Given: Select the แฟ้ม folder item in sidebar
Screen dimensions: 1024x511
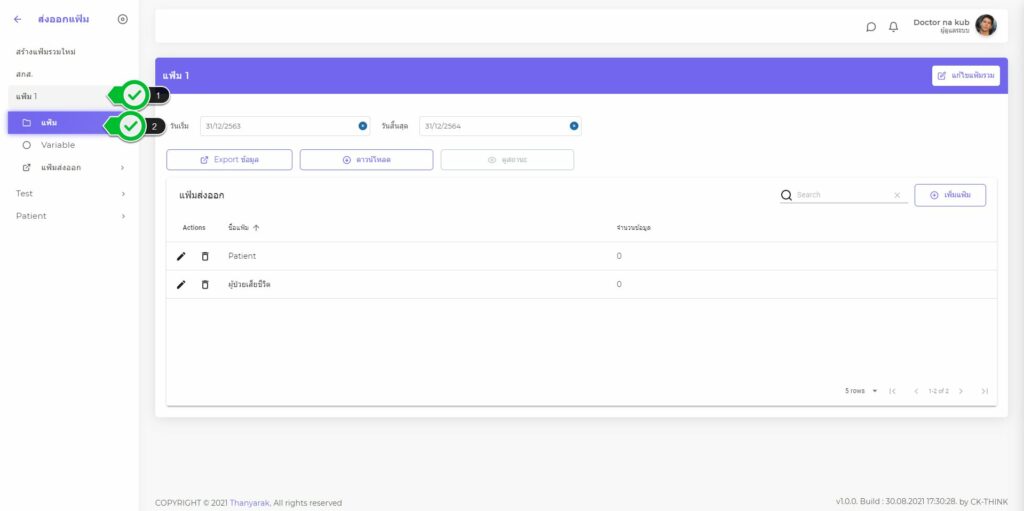Looking at the screenshot, I should [49, 123].
